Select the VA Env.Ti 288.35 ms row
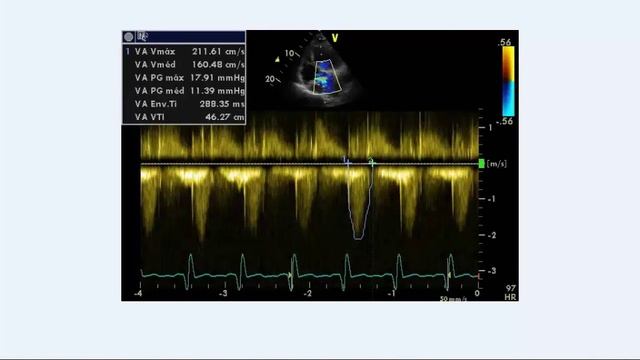This screenshot has width=640, height=360. [184, 104]
